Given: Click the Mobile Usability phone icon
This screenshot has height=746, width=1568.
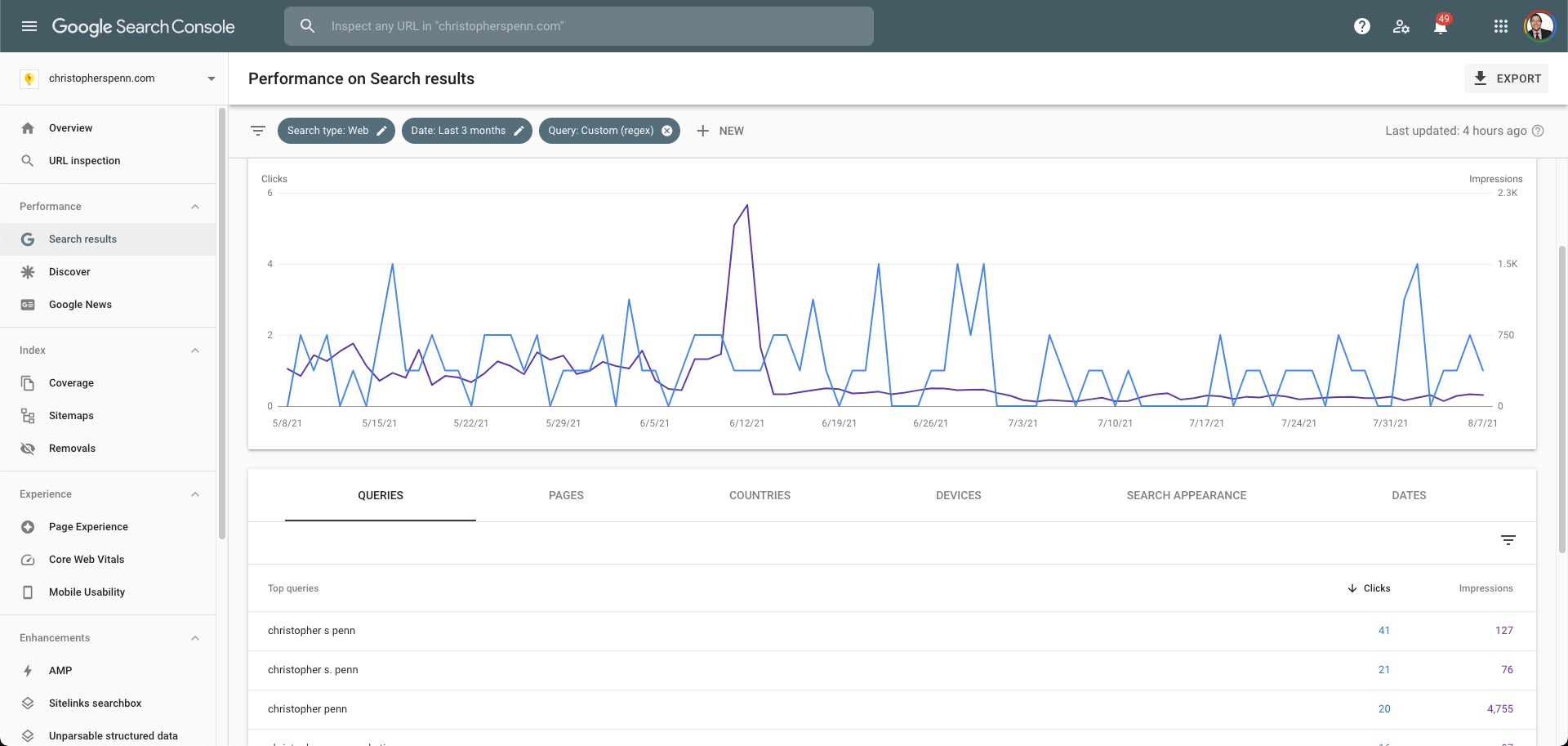Looking at the screenshot, I should click(x=28, y=592).
